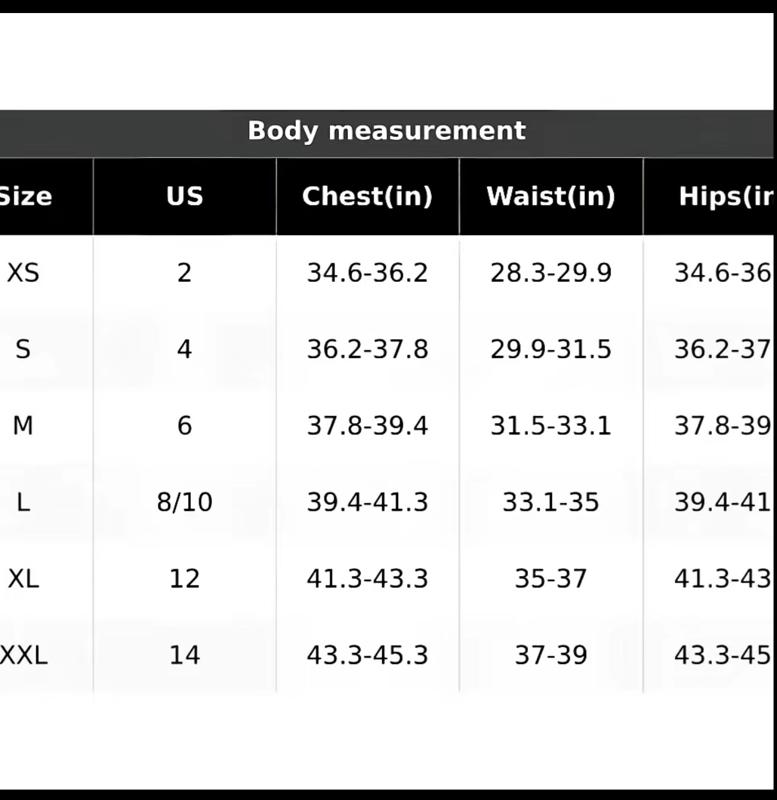Click chest measurement 43.3-45.3

pos(367,655)
